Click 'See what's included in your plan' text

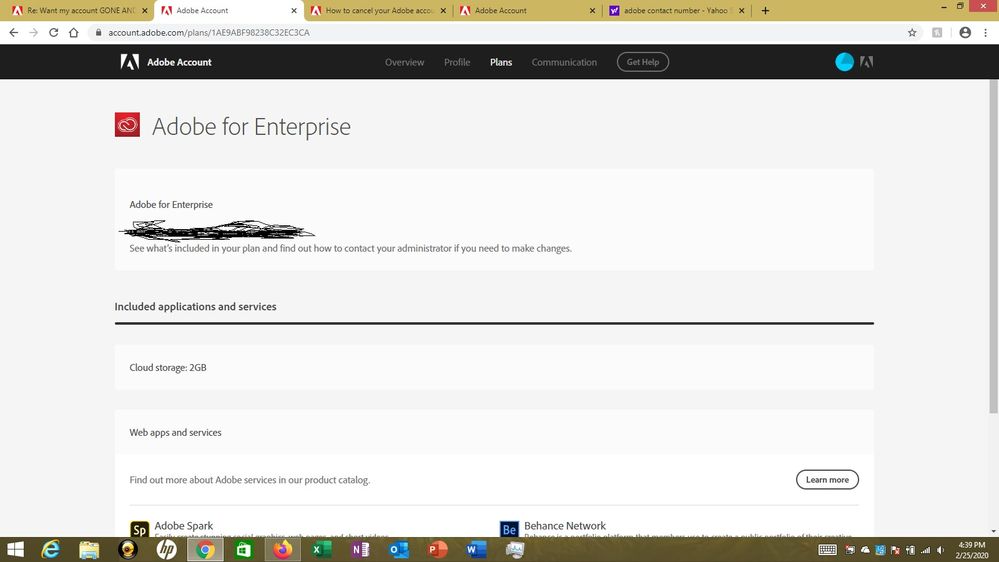pyautogui.click(x=350, y=249)
